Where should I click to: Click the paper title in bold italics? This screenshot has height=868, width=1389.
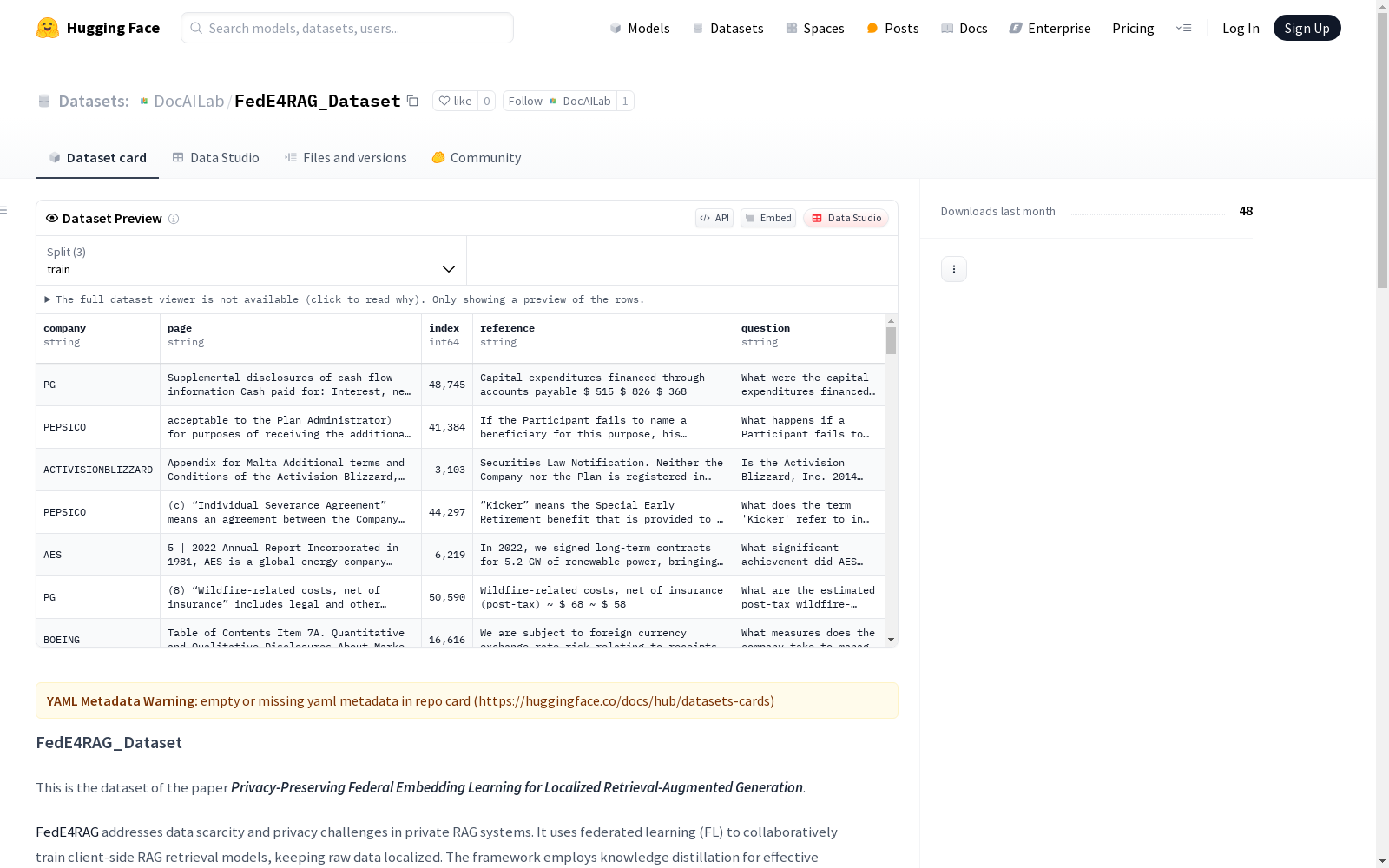[x=517, y=787]
